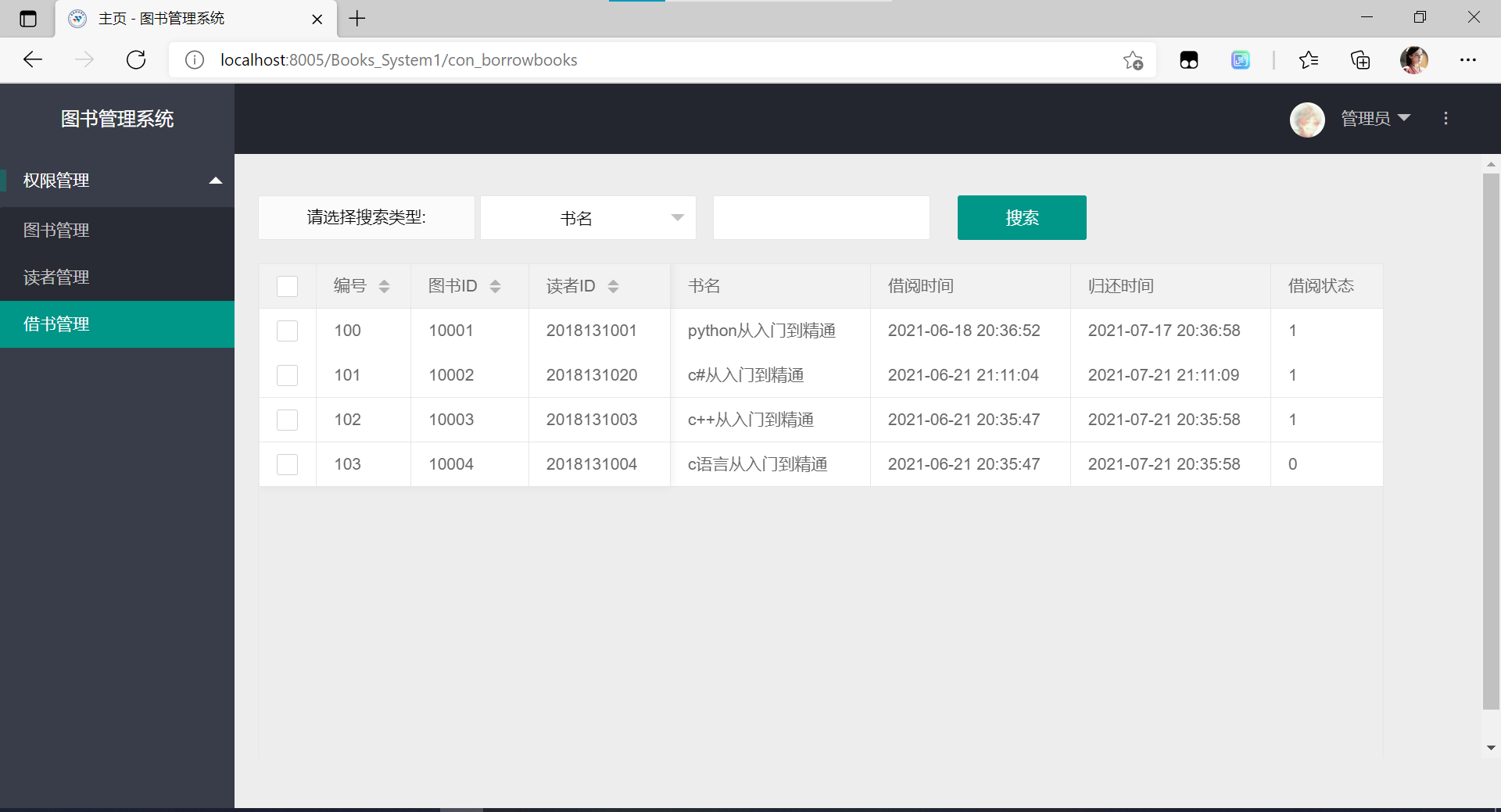The width and height of the screenshot is (1501, 812).
Task: Click the browser profile avatar
Action: coord(1414,60)
